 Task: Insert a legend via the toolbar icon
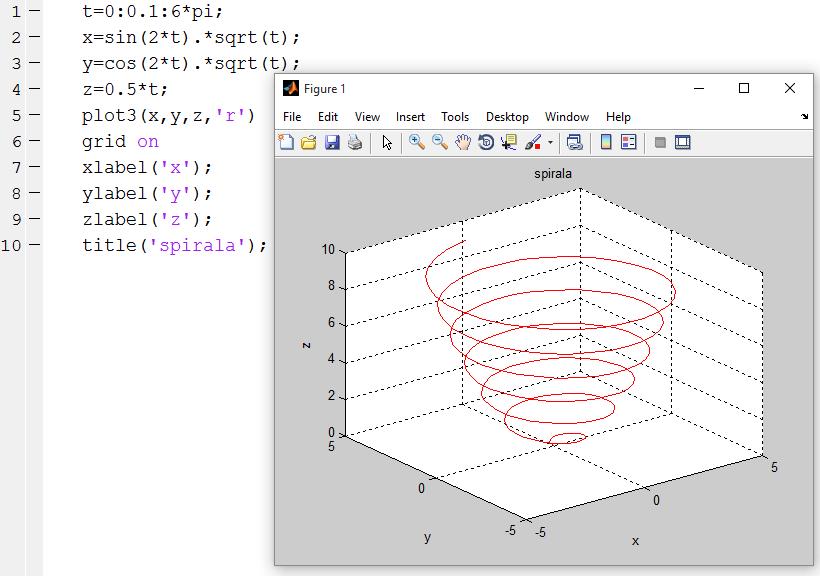(629, 142)
